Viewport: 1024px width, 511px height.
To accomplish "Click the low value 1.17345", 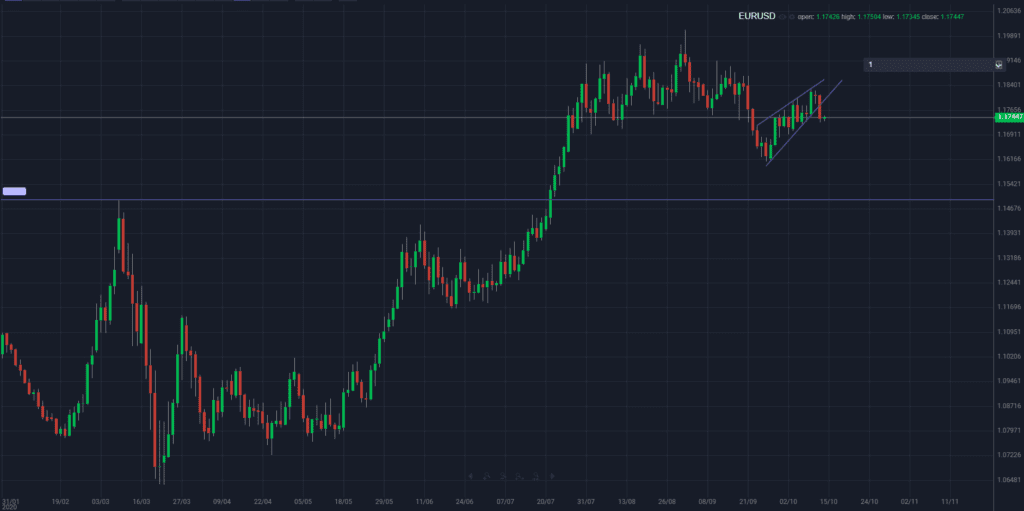I will (x=908, y=16).
